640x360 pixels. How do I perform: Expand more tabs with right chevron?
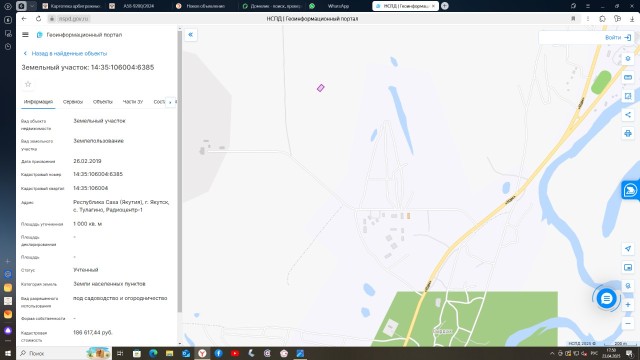point(170,102)
